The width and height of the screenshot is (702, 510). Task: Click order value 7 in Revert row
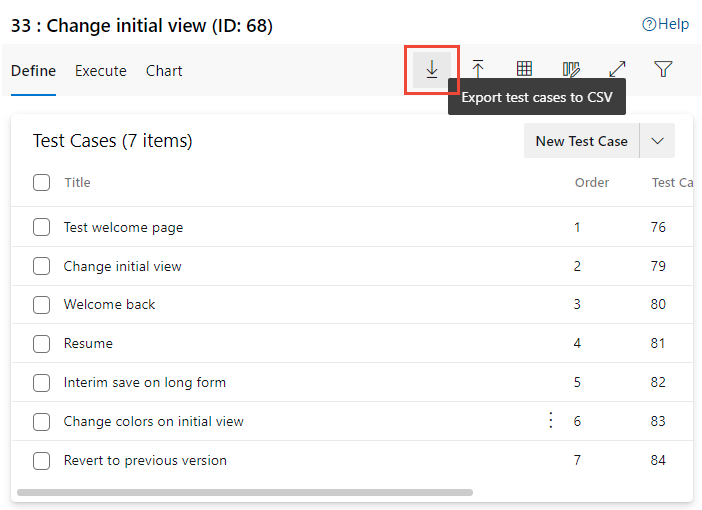[x=577, y=460]
